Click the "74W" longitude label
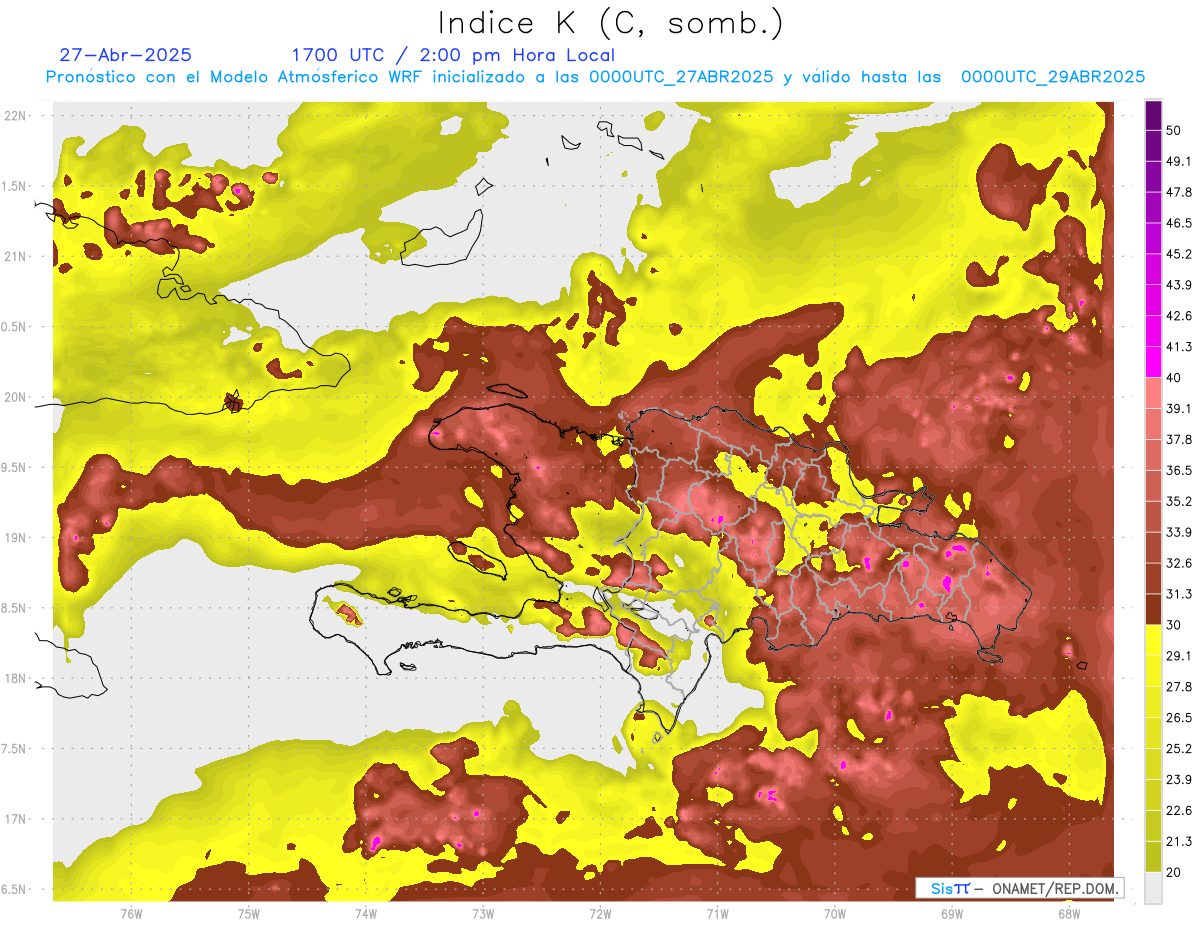The height and width of the screenshot is (927, 1200). click(365, 914)
